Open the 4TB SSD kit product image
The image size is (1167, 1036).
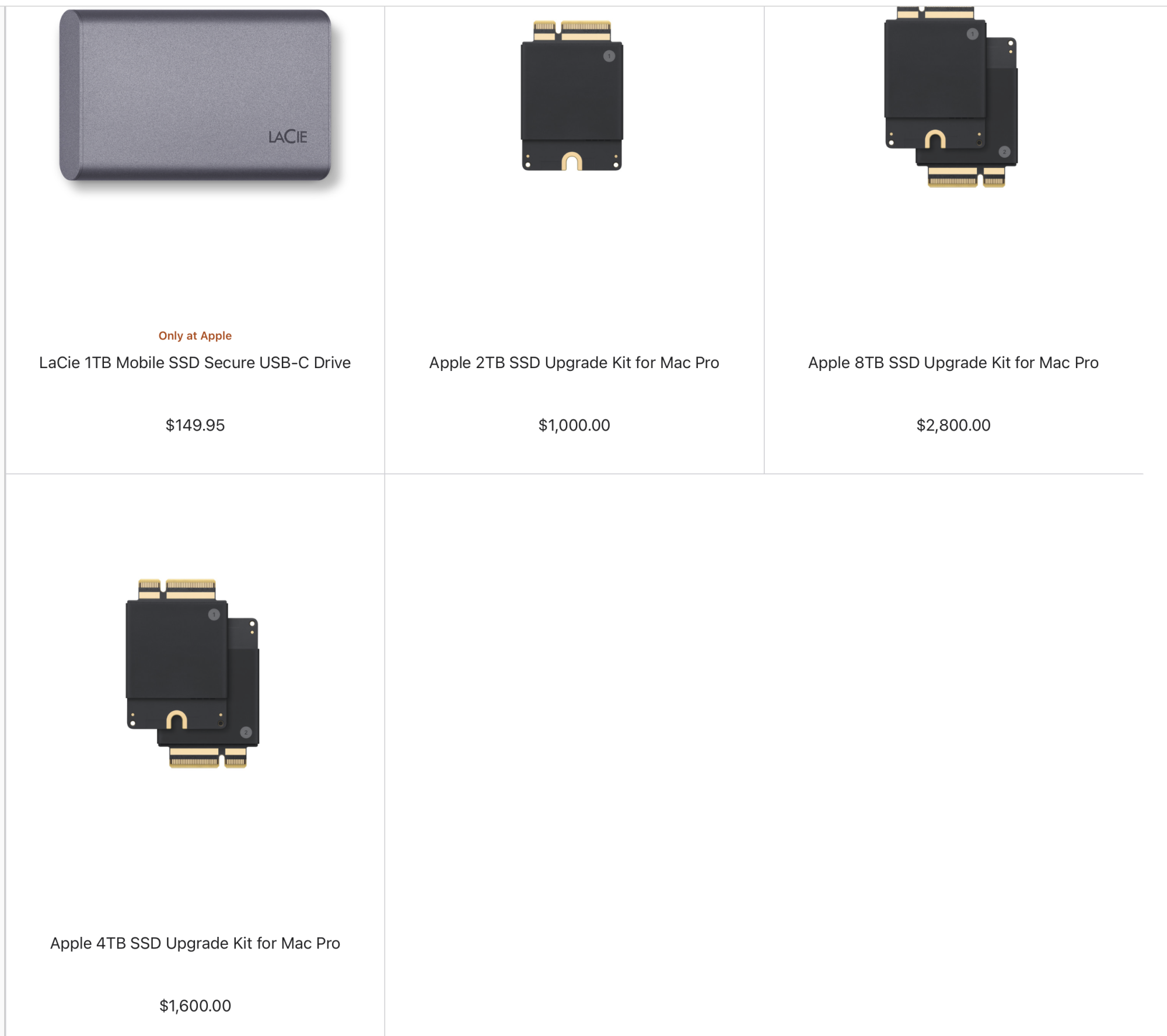click(193, 673)
